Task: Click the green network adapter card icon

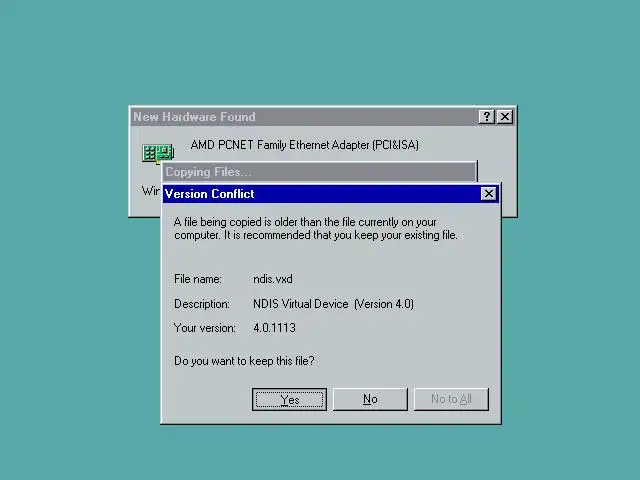Action: click(158, 153)
